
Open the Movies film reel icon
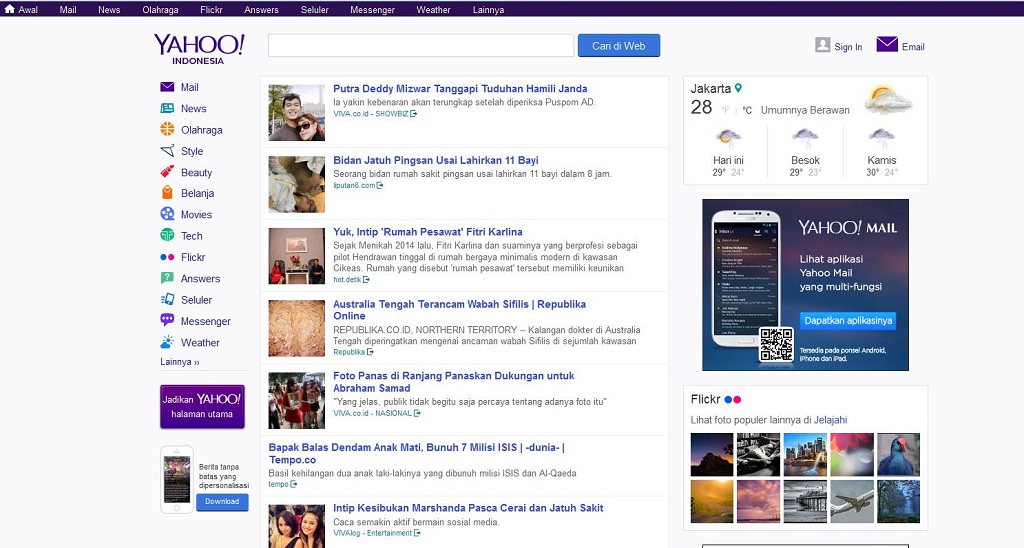click(x=167, y=214)
